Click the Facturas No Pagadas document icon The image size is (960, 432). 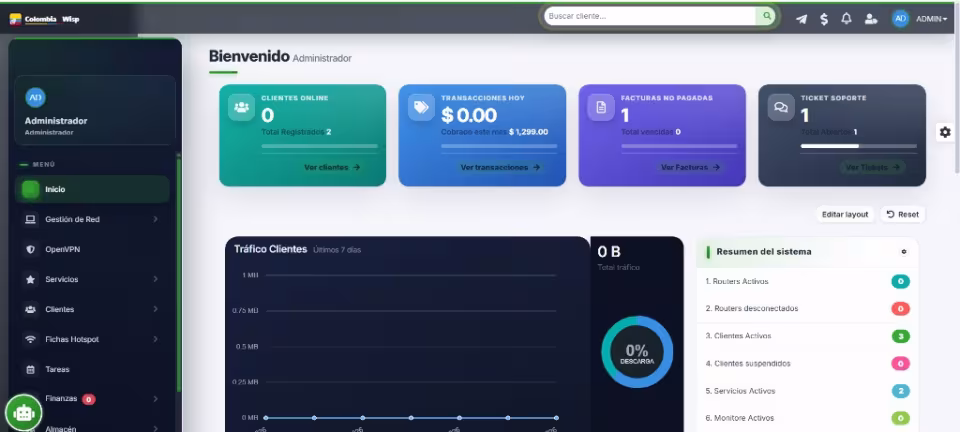click(x=601, y=108)
